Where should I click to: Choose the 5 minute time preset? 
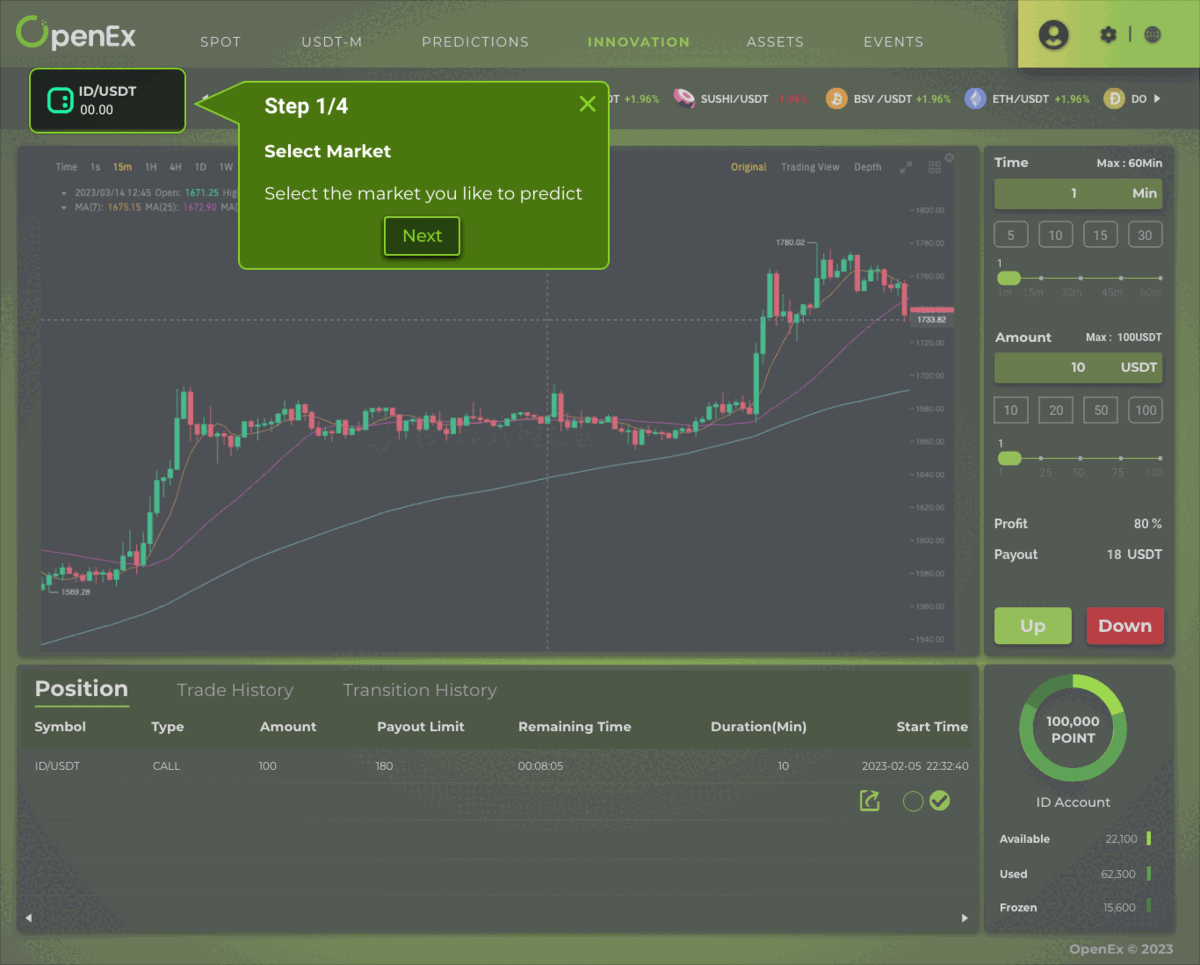[1011, 235]
